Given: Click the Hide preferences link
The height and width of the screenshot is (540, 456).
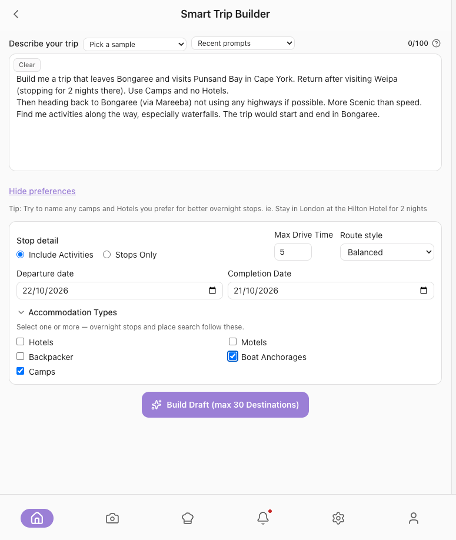Looking at the screenshot, I should tap(42, 191).
